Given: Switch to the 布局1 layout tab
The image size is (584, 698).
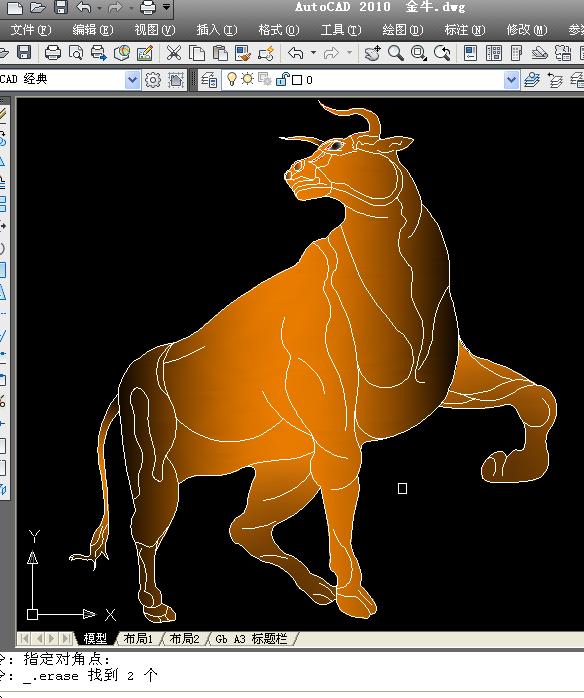Looking at the screenshot, I should (138, 639).
